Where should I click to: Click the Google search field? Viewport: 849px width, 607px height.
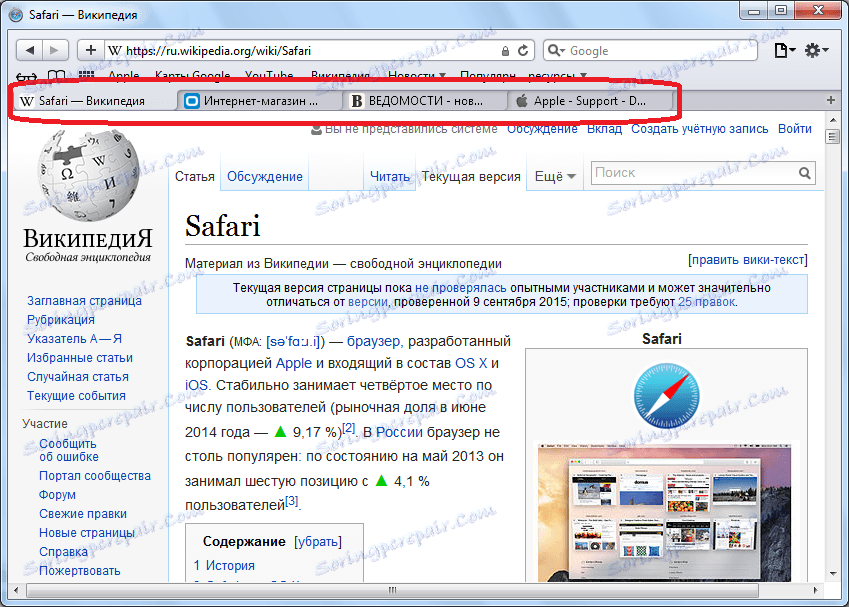tap(650, 51)
